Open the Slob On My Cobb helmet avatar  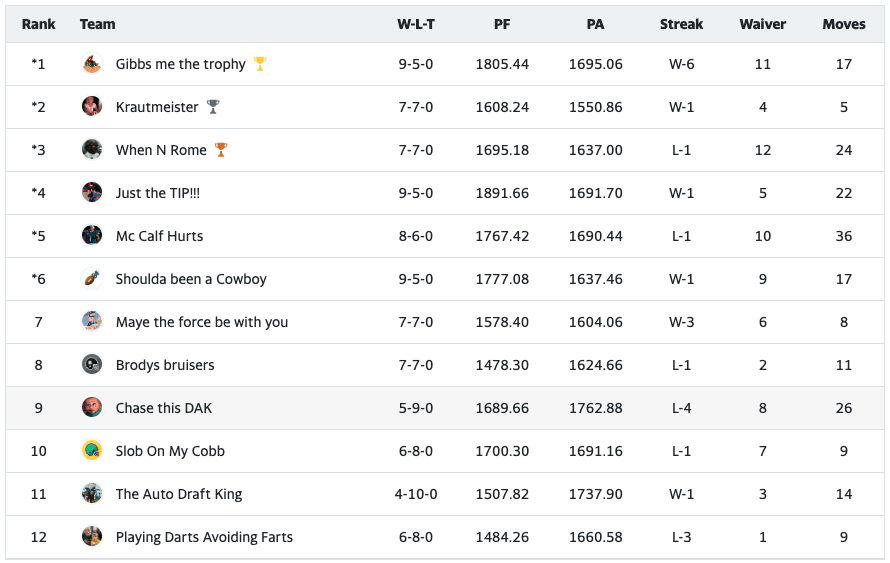click(92, 451)
